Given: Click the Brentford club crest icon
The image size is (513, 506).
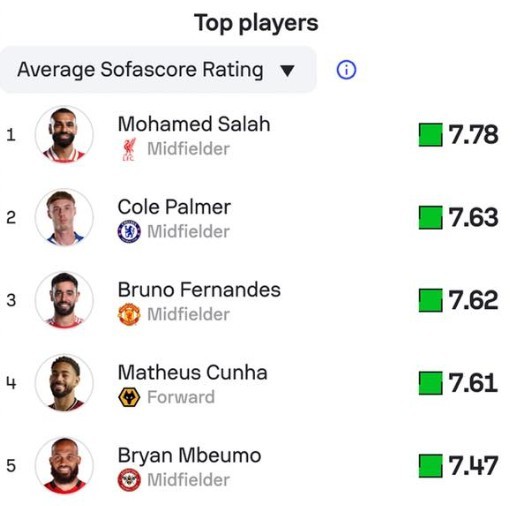Looking at the screenshot, I should point(129,480).
